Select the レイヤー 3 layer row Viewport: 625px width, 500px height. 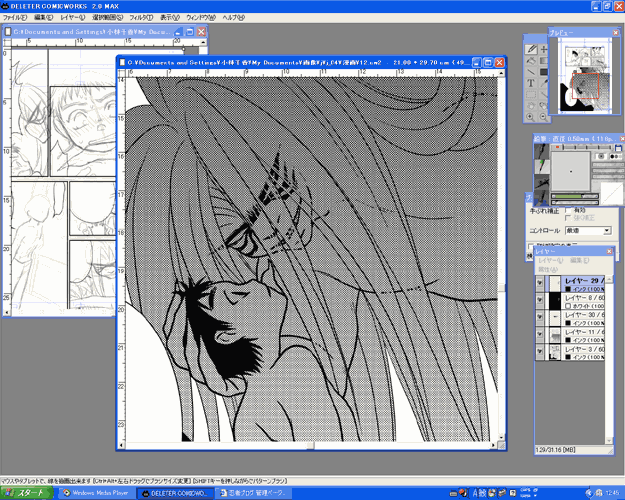[570, 352]
